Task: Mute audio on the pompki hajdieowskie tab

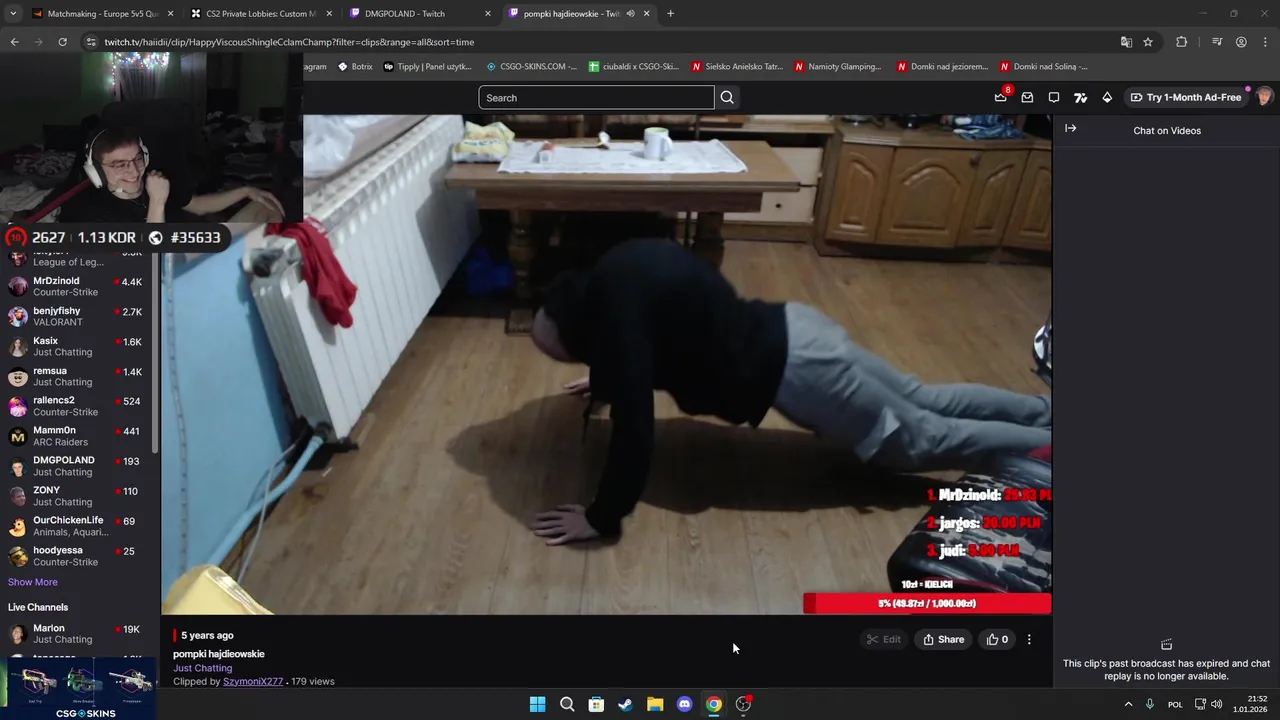Action: (630, 14)
